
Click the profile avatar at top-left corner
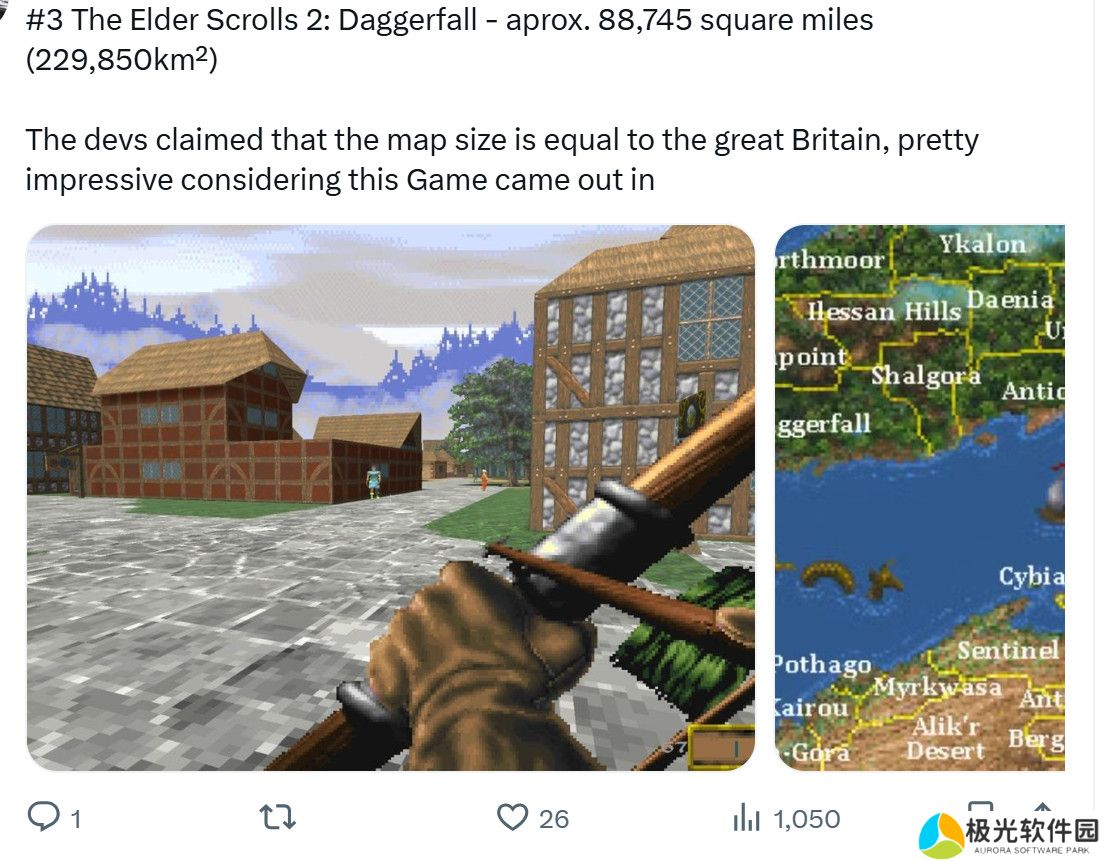point(4,8)
